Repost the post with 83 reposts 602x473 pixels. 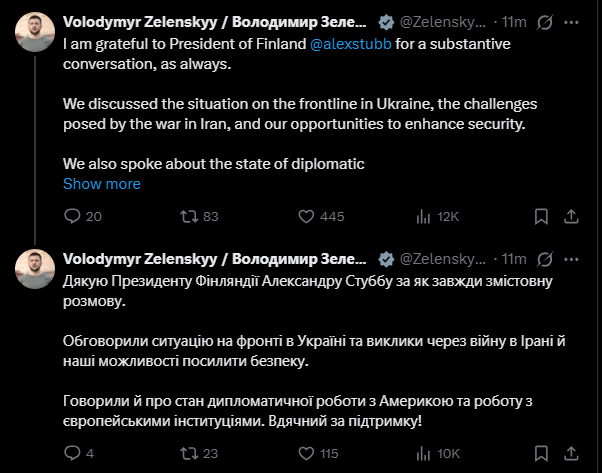pos(187,216)
